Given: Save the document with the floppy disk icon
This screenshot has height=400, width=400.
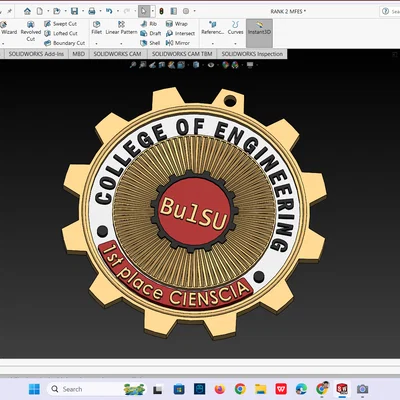Looking at the screenshot, I should coord(74,11).
